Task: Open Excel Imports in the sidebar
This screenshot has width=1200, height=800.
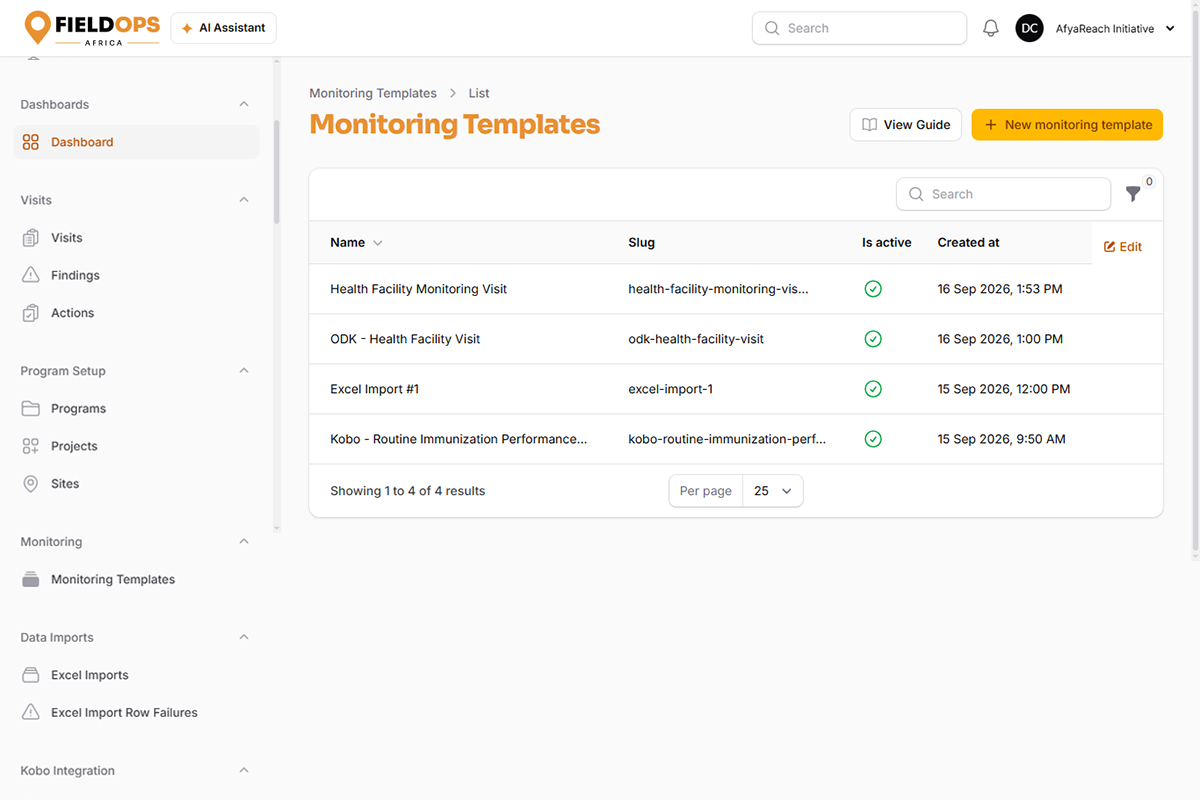Action: (136, 675)
